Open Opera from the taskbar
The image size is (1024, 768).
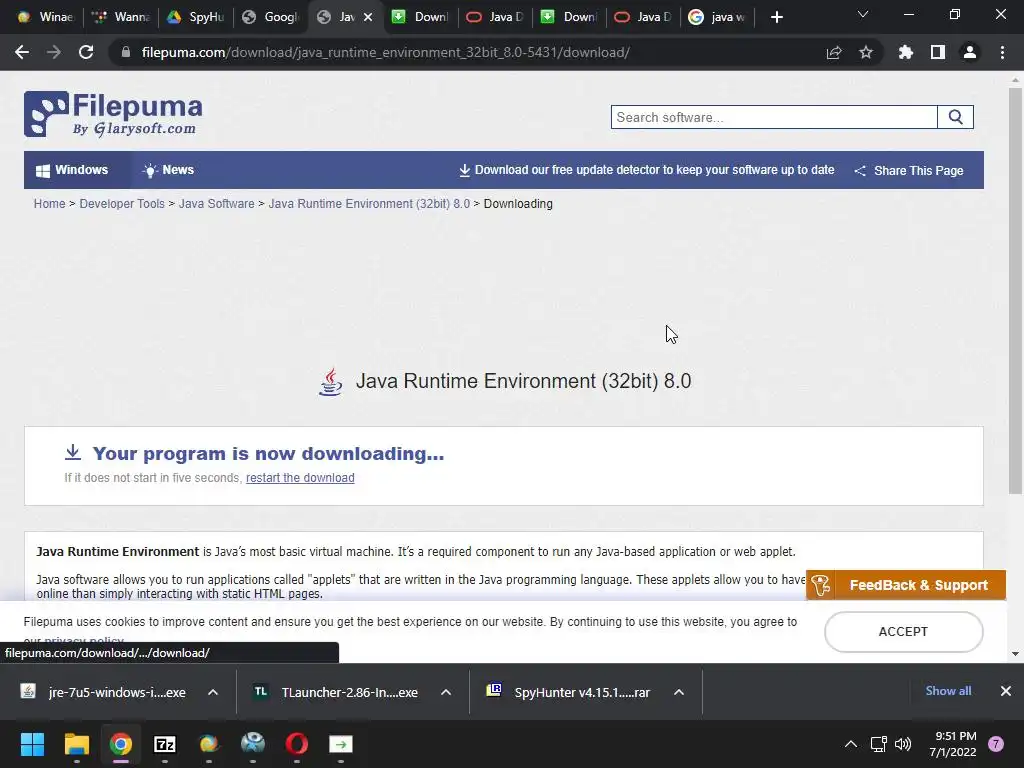pyautogui.click(x=296, y=744)
